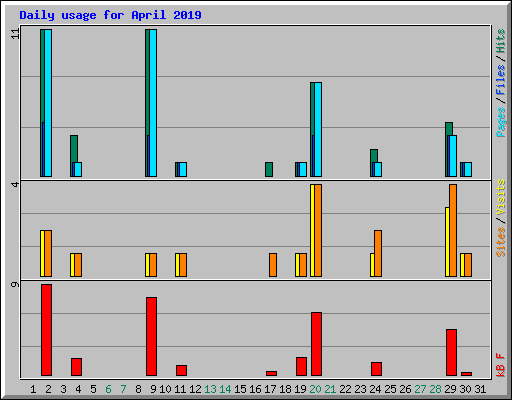The width and height of the screenshot is (512, 400).
Task: Click day 19 on the x-axis
Action: point(300,389)
